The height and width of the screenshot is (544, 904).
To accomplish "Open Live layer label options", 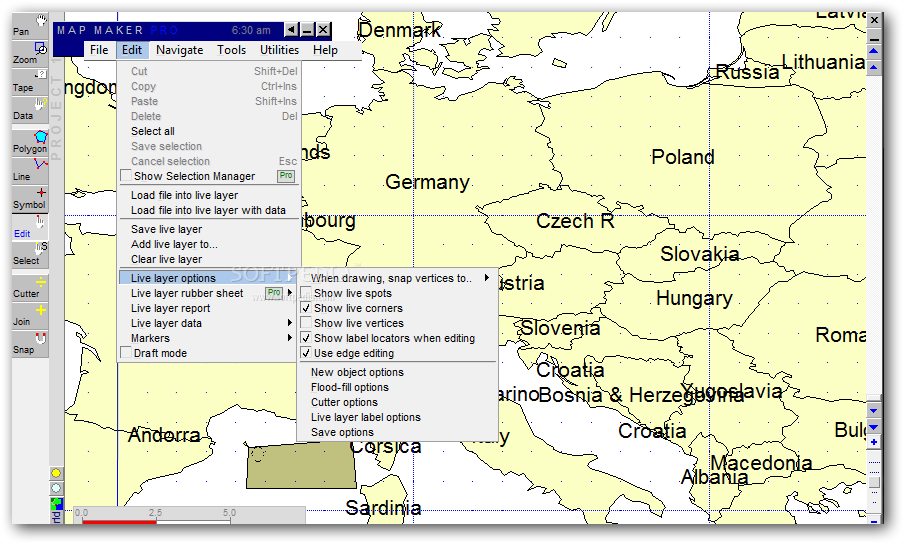I will tap(397, 417).
